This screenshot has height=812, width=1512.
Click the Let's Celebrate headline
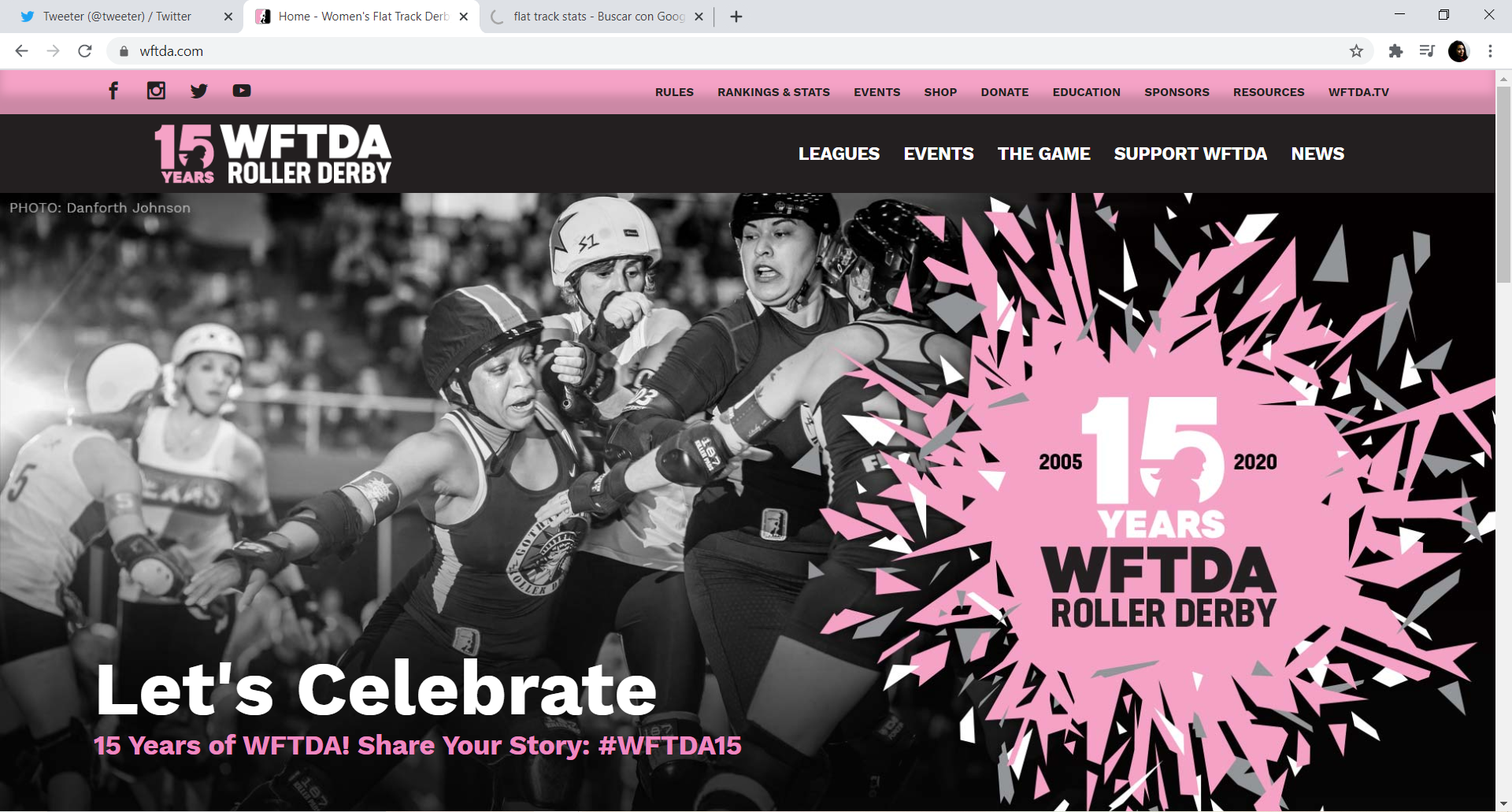[x=376, y=689]
